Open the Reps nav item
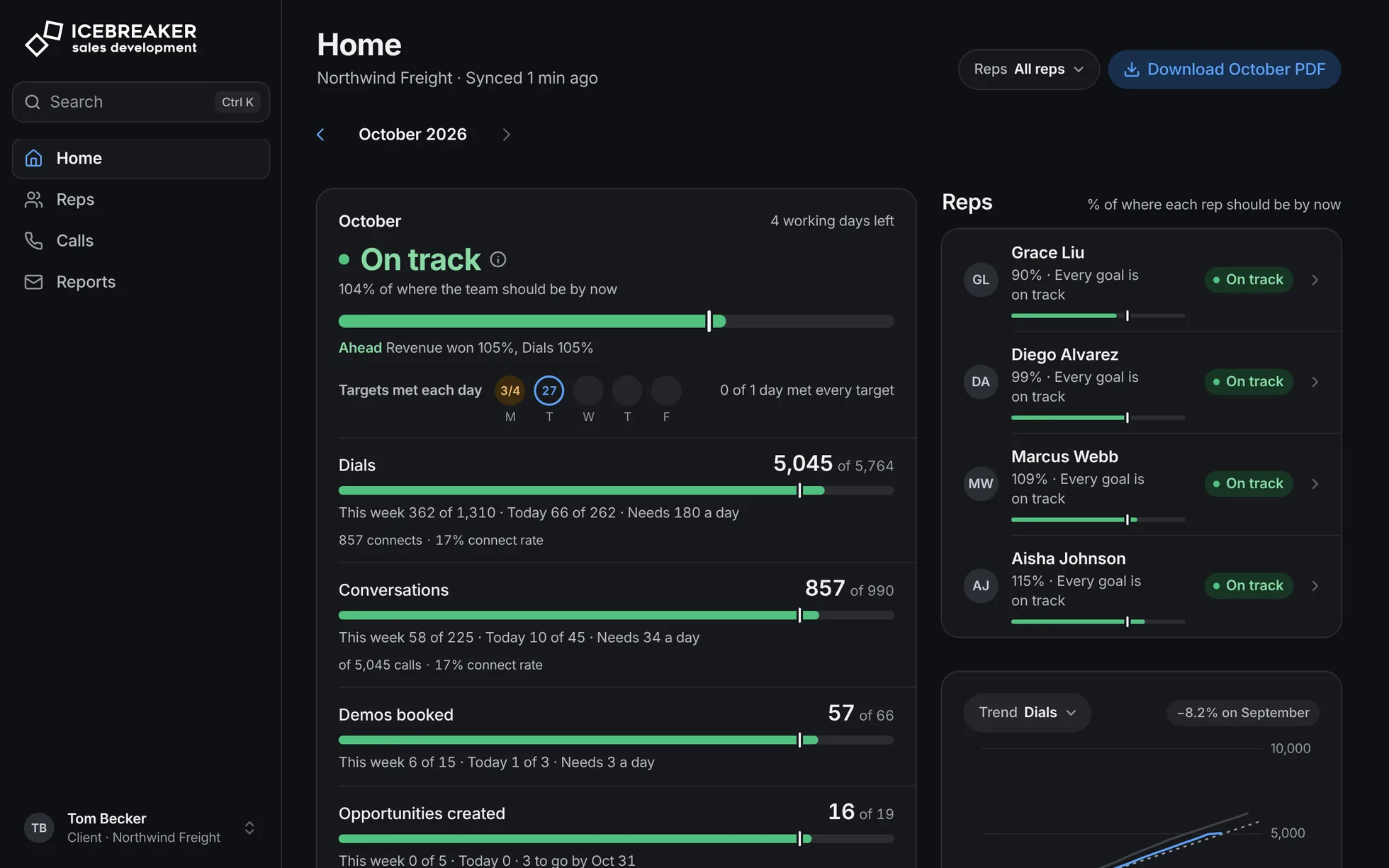The width and height of the screenshot is (1389, 868). (141, 200)
